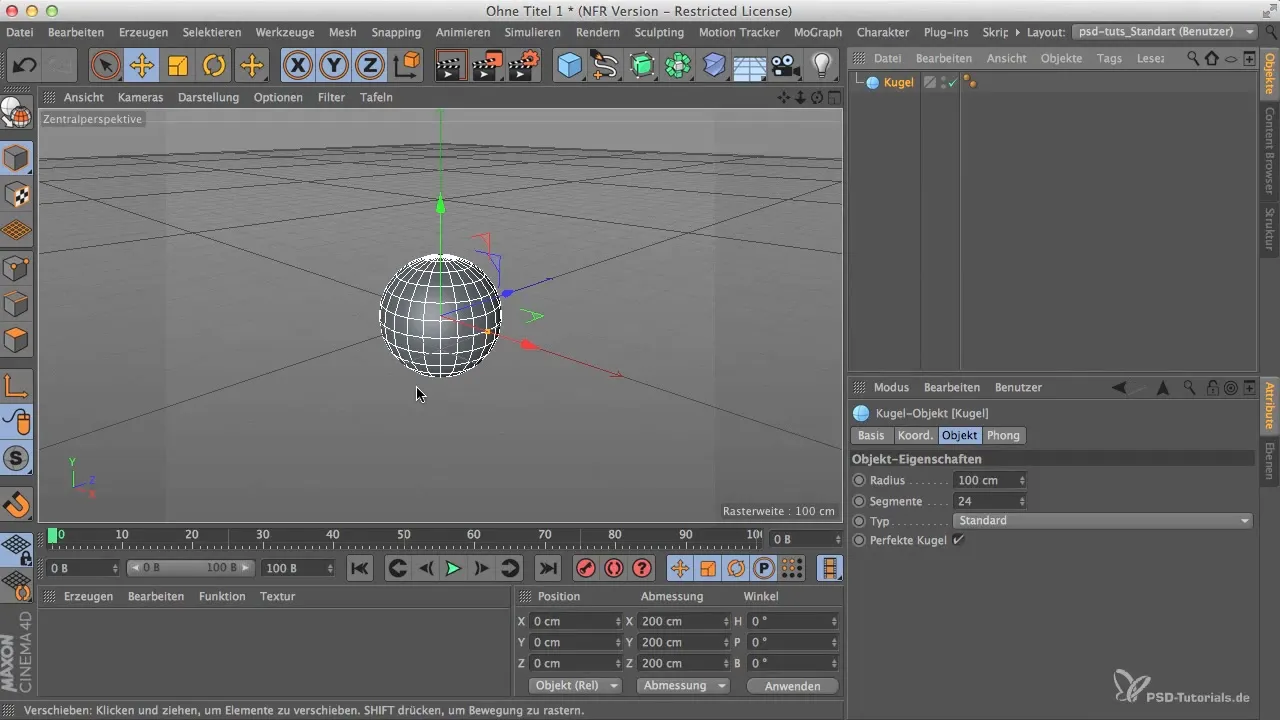Click Object Manager search magnifier icon
Screen dimensions: 1280x720
click(x=1193, y=58)
